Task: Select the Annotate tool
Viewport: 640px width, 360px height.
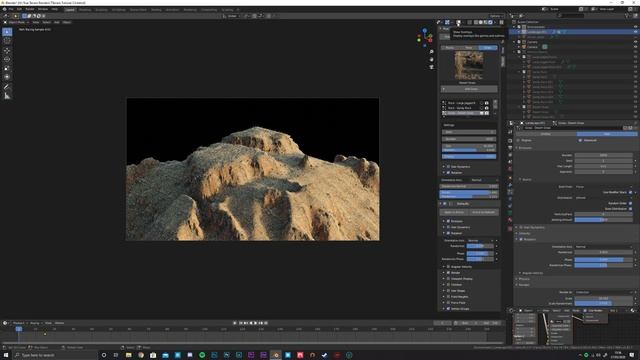Action: tap(7, 87)
